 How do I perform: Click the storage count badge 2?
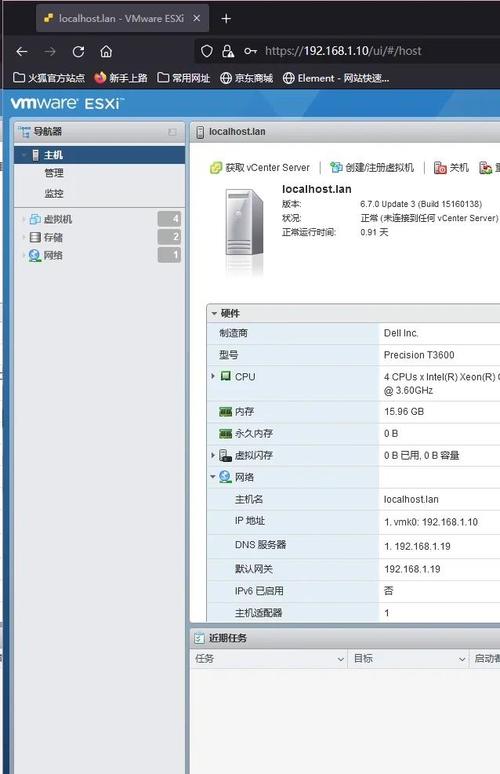point(169,237)
